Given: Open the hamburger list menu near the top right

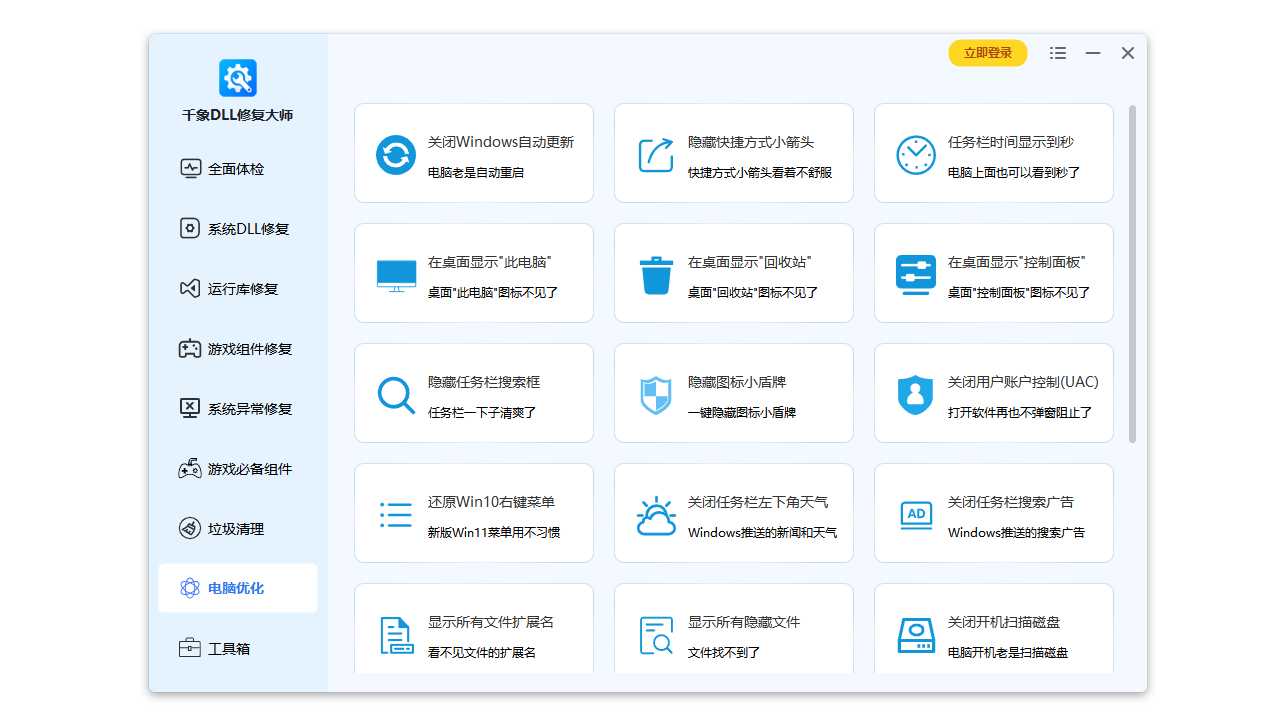Looking at the screenshot, I should [x=1057, y=53].
